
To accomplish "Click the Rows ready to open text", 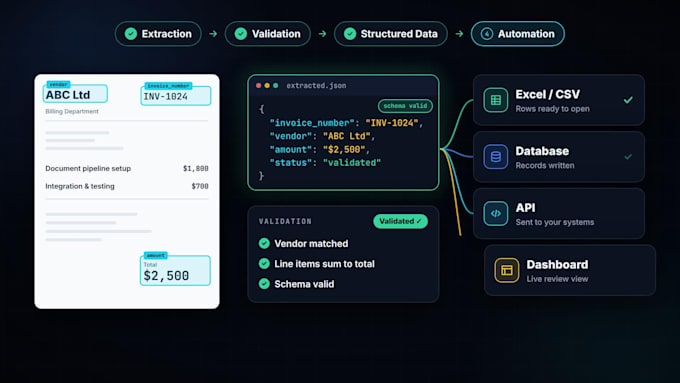I will [x=552, y=109].
